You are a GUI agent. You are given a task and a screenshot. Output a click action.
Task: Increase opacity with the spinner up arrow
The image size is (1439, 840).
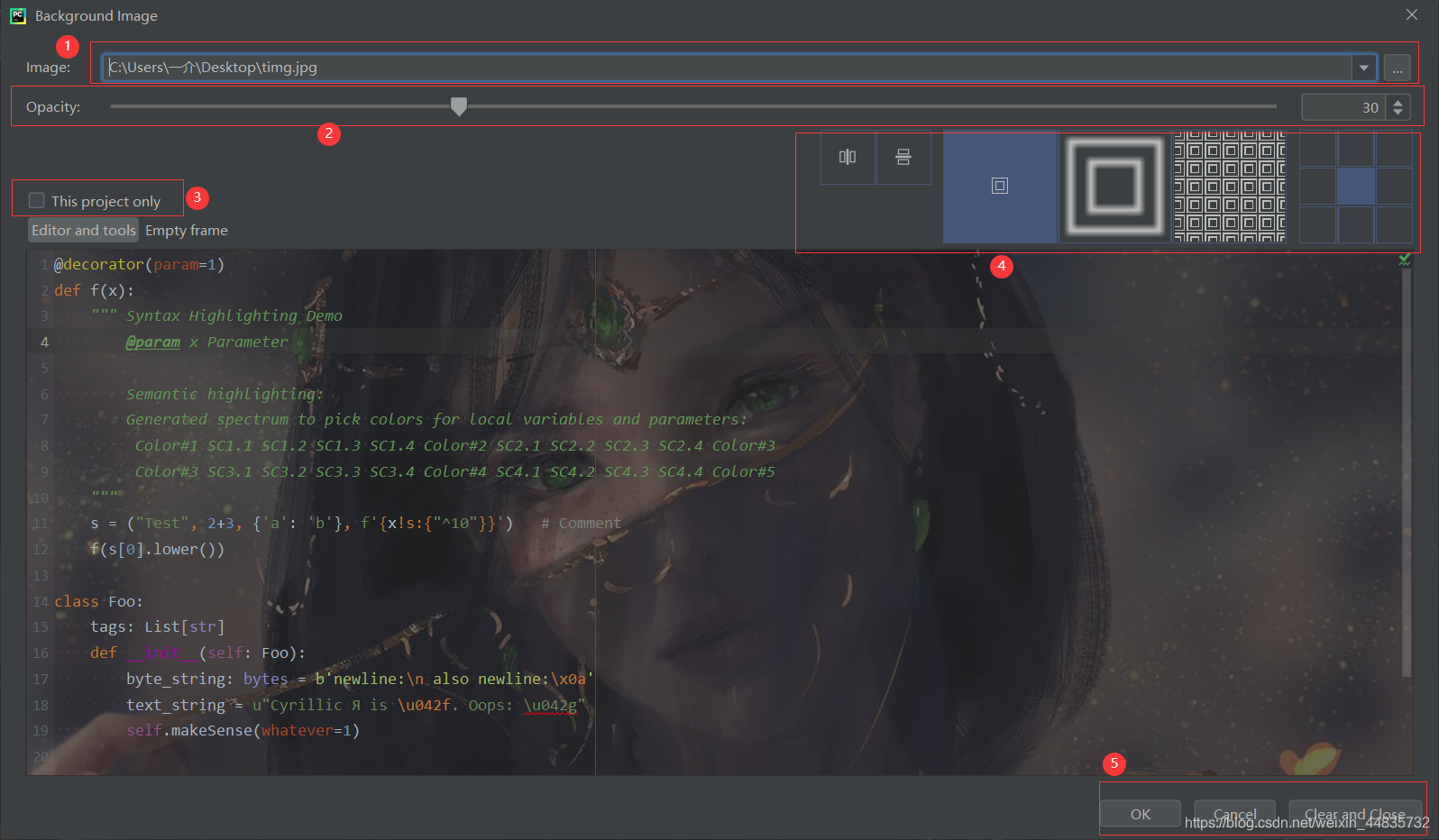click(1398, 102)
